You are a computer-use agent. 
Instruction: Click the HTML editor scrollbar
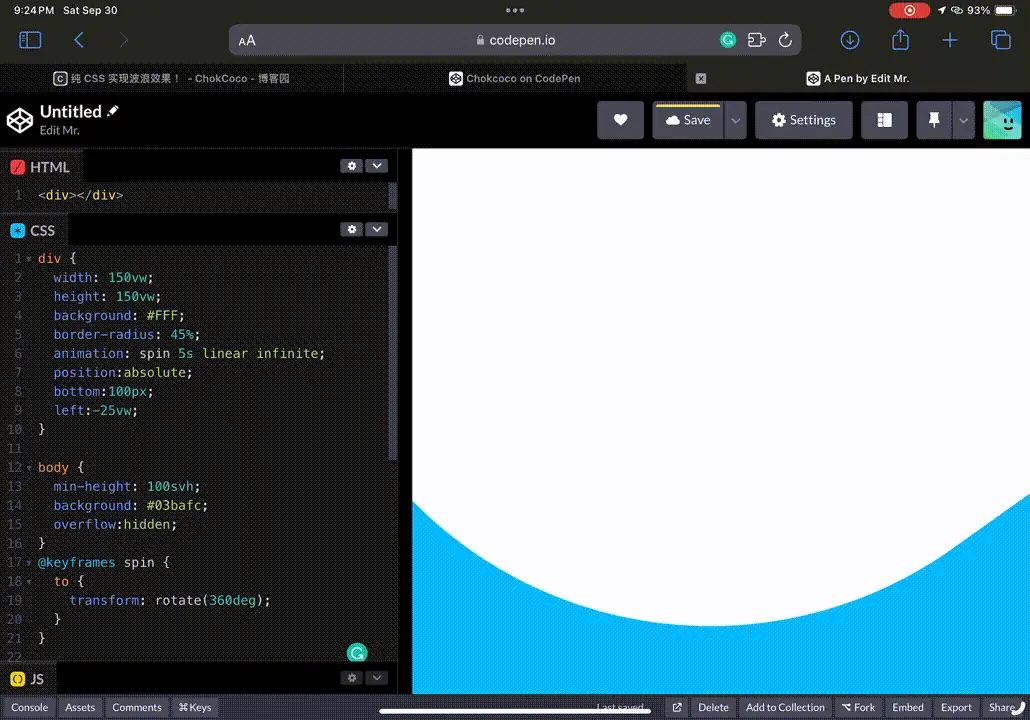pyautogui.click(x=393, y=195)
